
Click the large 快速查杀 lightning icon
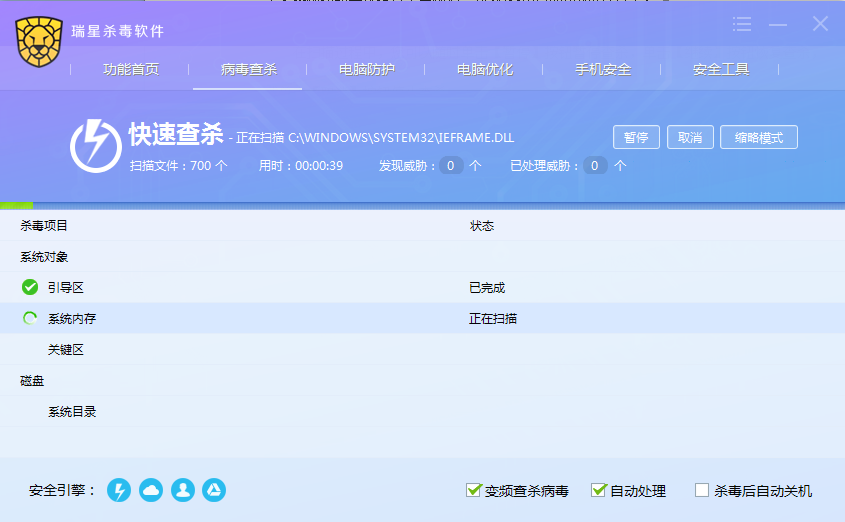(x=96, y=146)
